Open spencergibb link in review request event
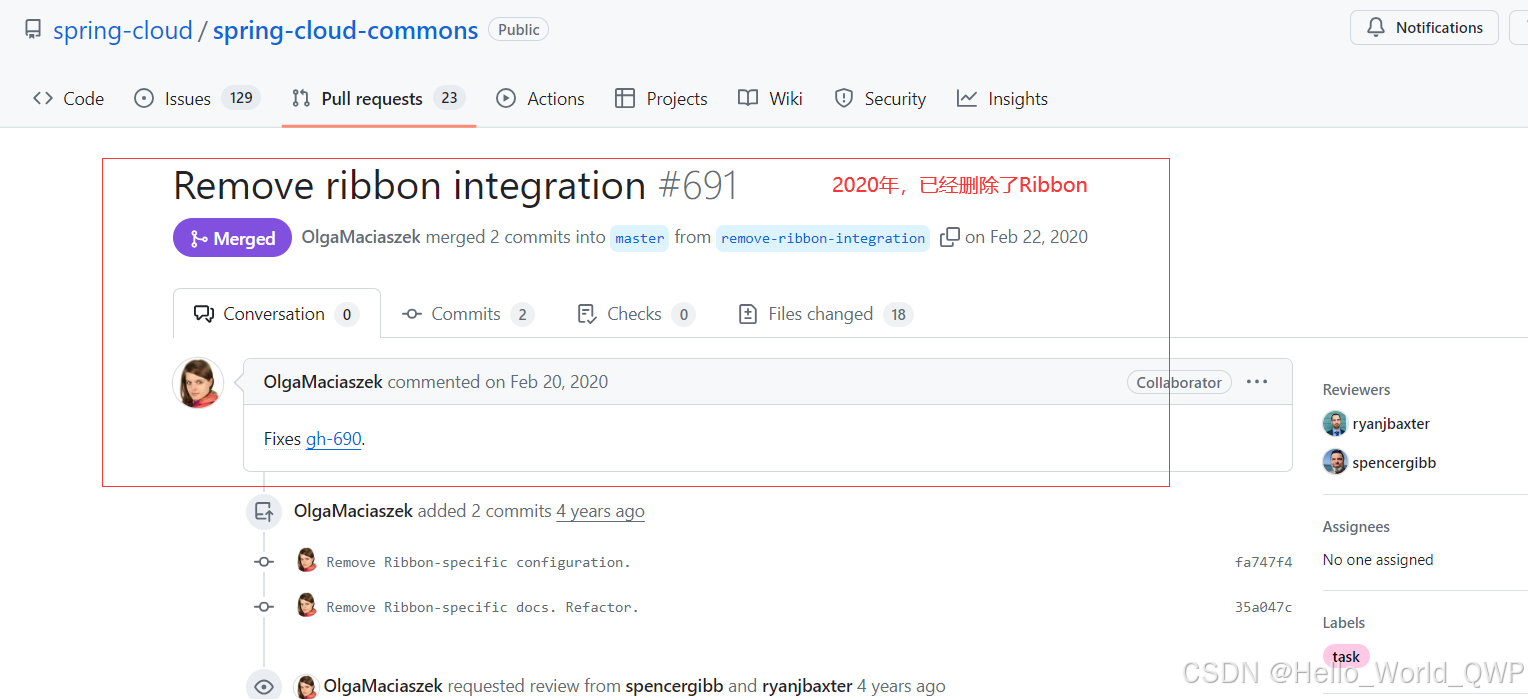The width and height of the screenshot is (1528, 699). coord(674,686)
